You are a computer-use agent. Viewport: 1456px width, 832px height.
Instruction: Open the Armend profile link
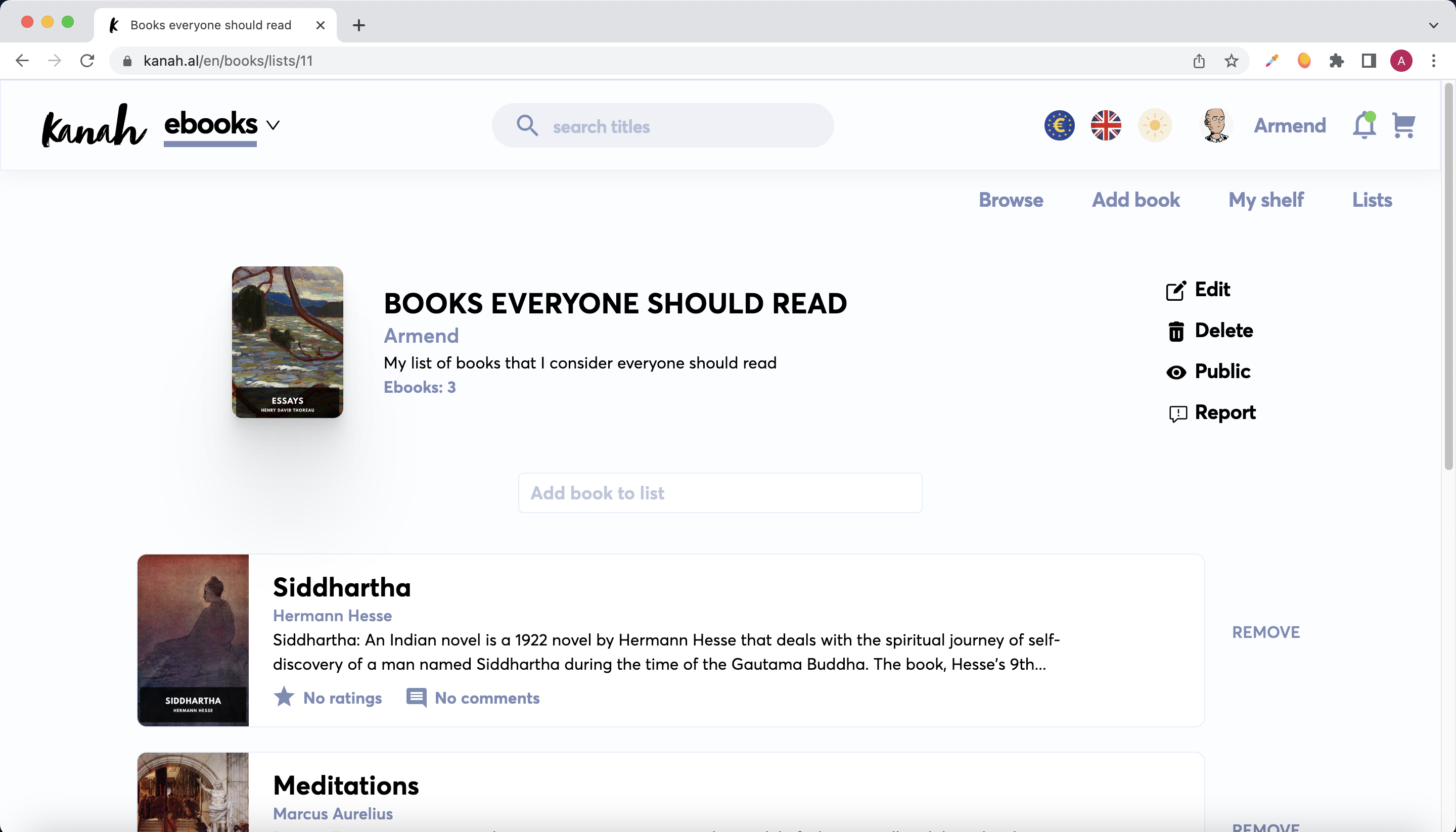(1290, 126)
